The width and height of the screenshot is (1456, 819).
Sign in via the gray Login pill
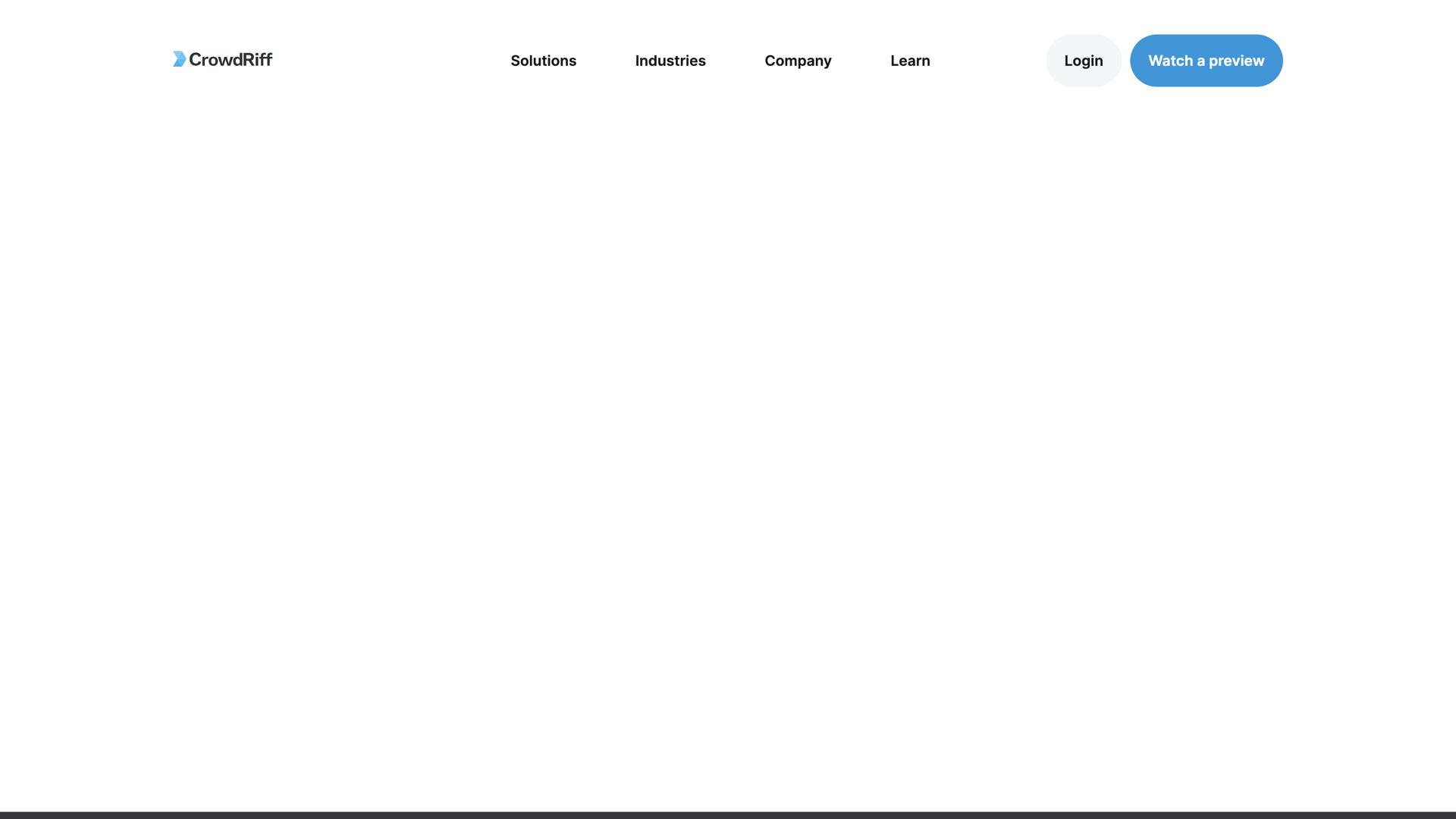(x=1082, y=61)
